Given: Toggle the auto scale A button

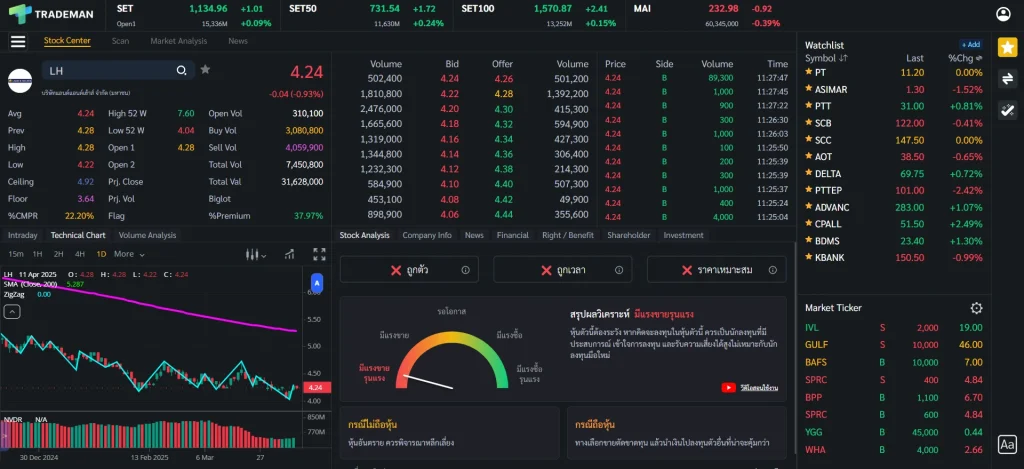Looking at the screenshot, I should click(317, 284).
